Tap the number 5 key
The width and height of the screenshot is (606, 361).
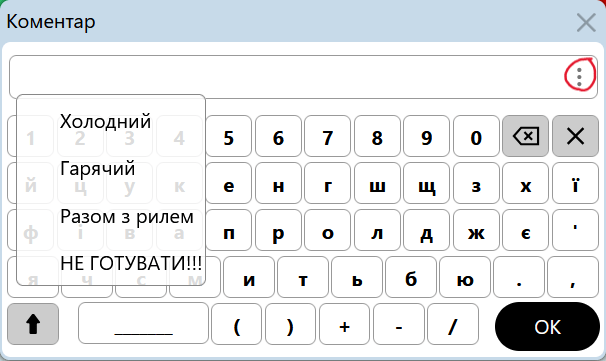(228, 136)
